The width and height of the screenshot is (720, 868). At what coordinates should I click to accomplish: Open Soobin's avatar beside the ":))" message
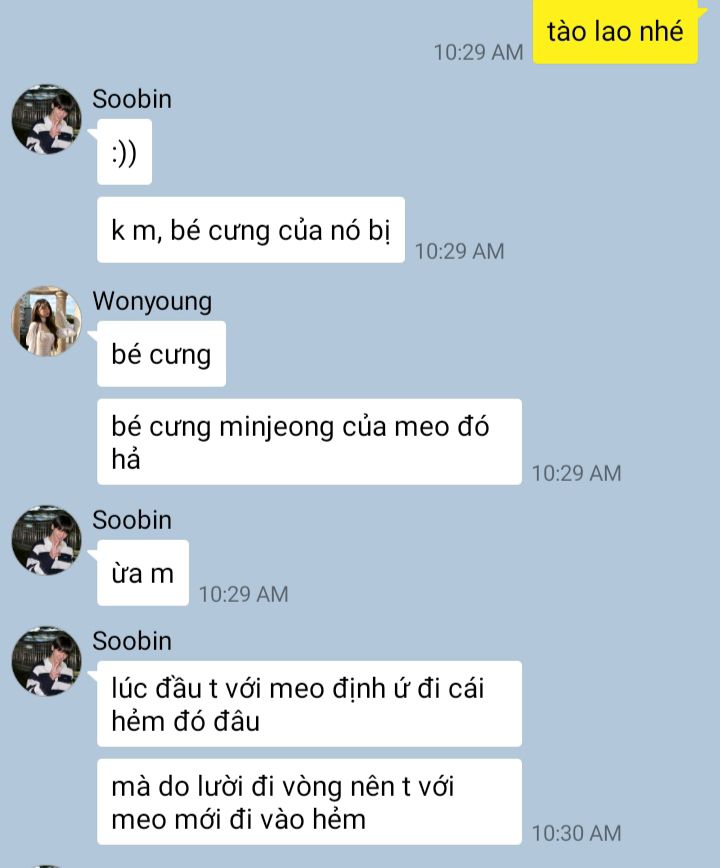click(46, 119)
